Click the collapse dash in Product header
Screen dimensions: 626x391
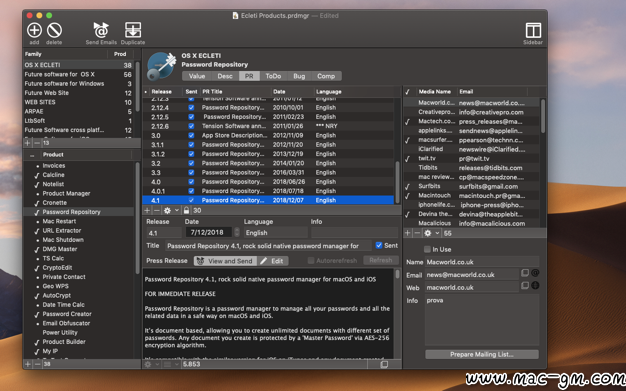(x=32, y=155)
